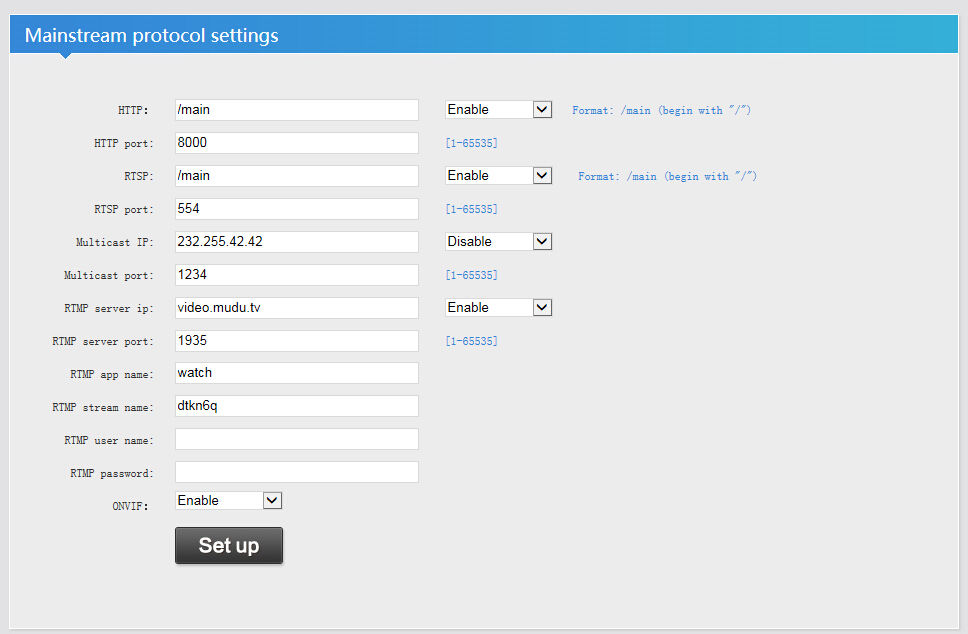Click the empty RTMP password field
The height and width of the screenshot is (634, 968).
point(296,472)
